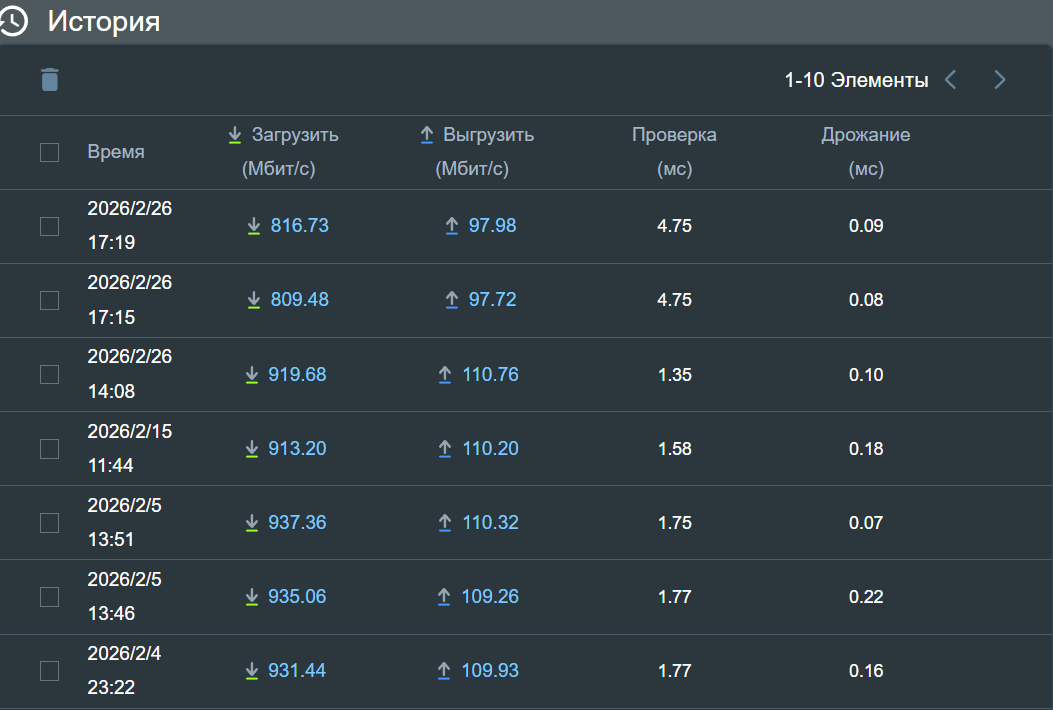Click jitter value 0.09
The width and height of the screenshot is (1053, 710).
(866, 226)
